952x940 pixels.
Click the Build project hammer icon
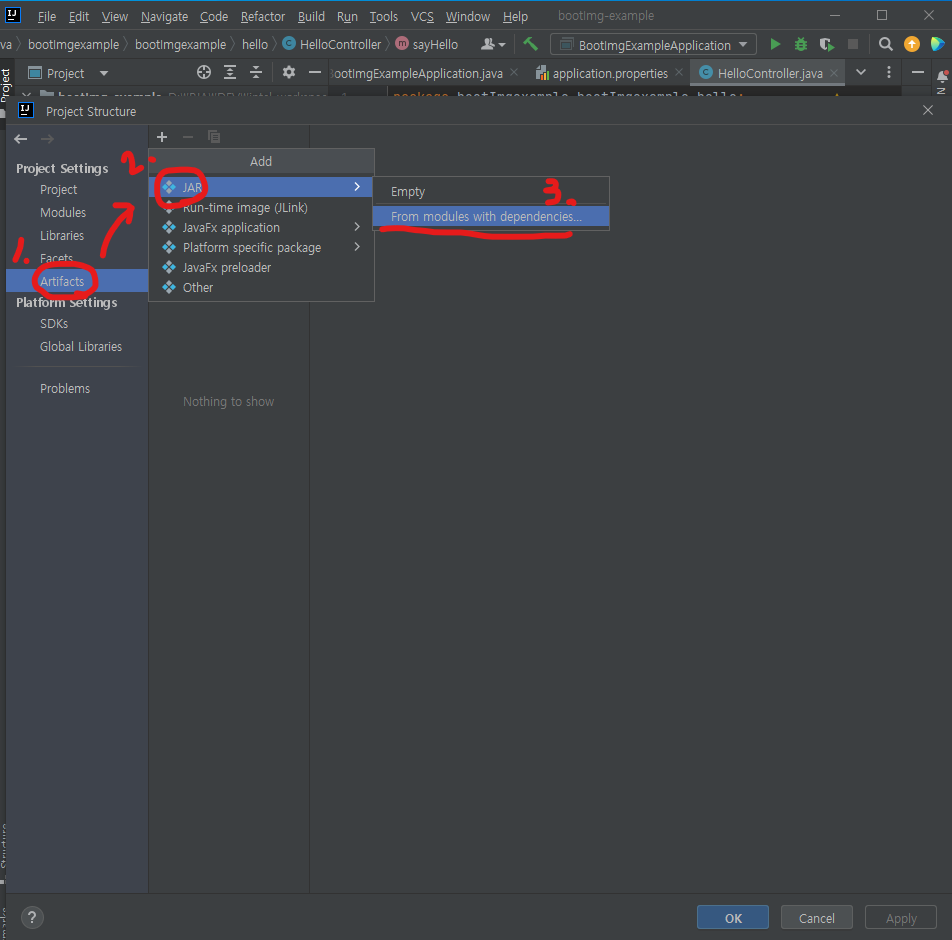tap(531, 44)
